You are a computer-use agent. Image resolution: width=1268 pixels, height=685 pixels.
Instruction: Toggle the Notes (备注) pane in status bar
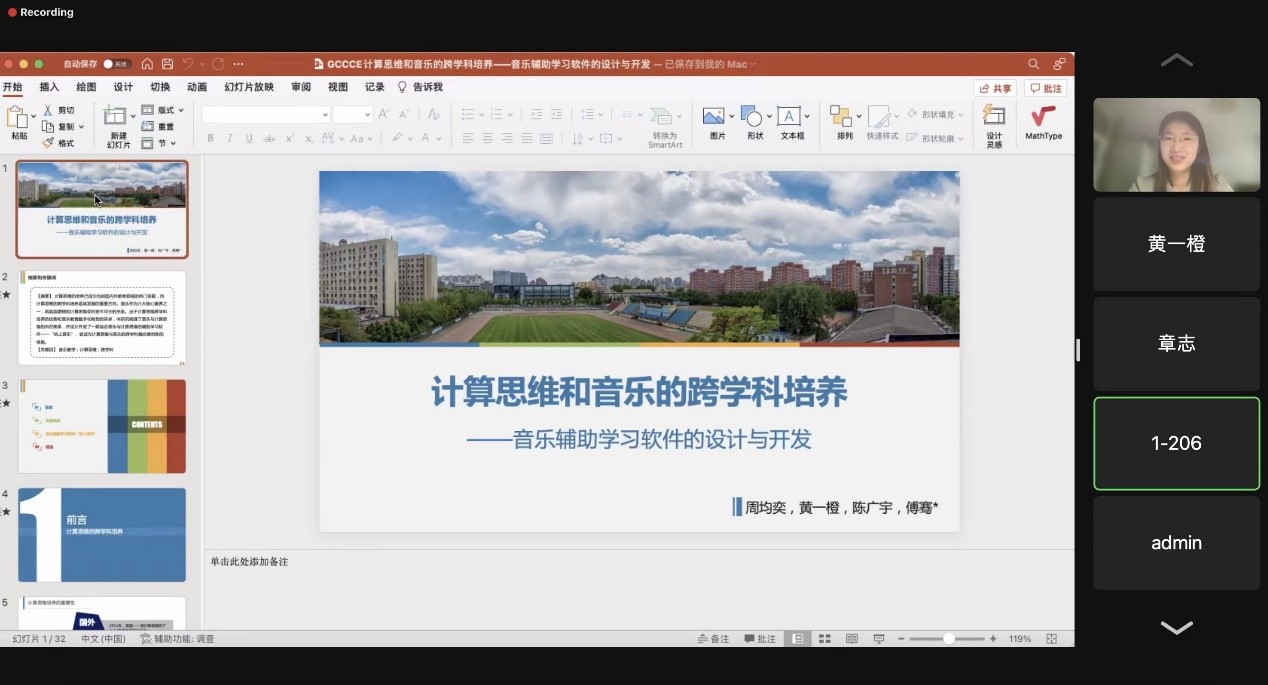713,639
